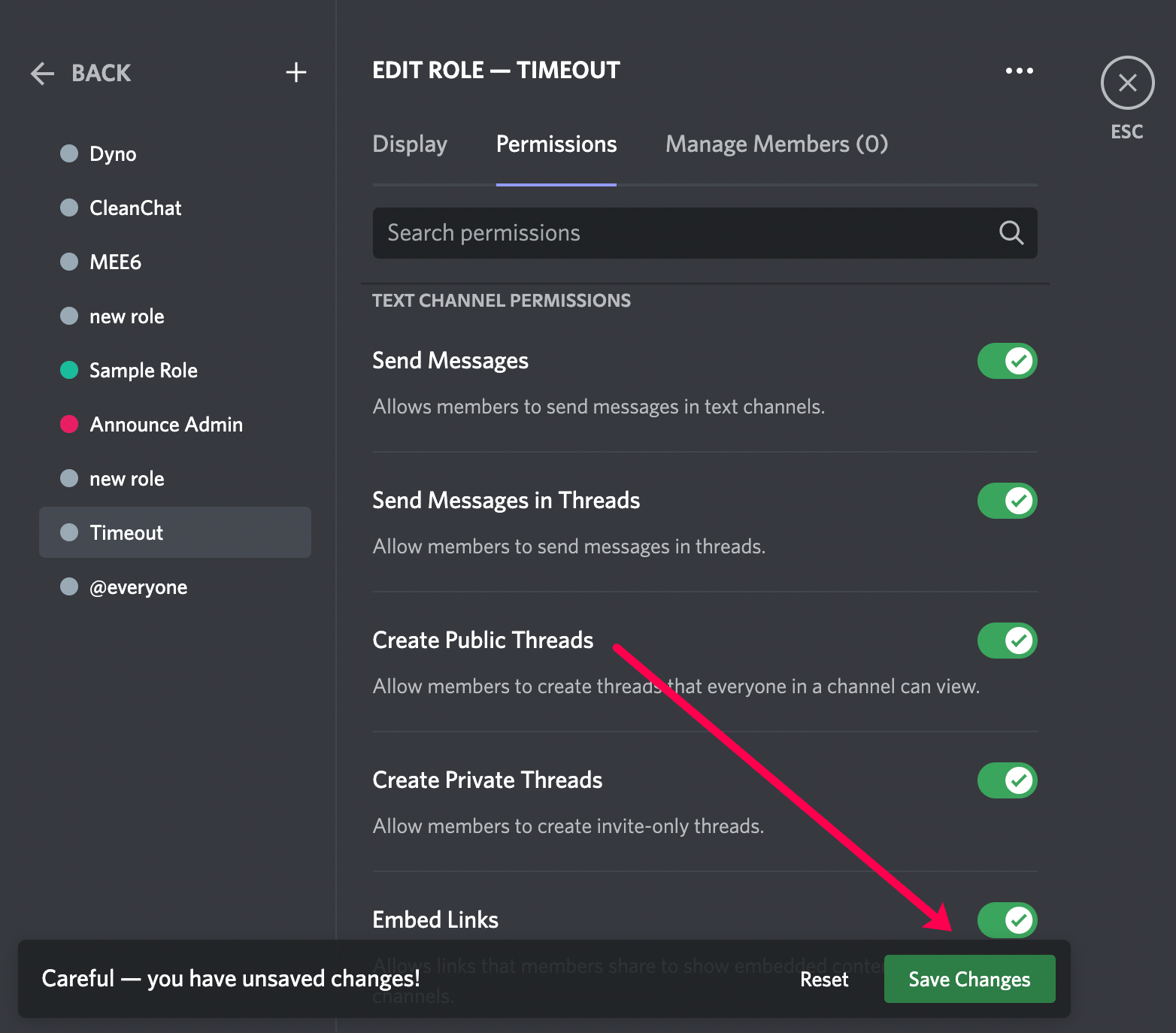Click the Reset button
Viewport: 1176px width, 1033px height.
click(x=823, y=979)
